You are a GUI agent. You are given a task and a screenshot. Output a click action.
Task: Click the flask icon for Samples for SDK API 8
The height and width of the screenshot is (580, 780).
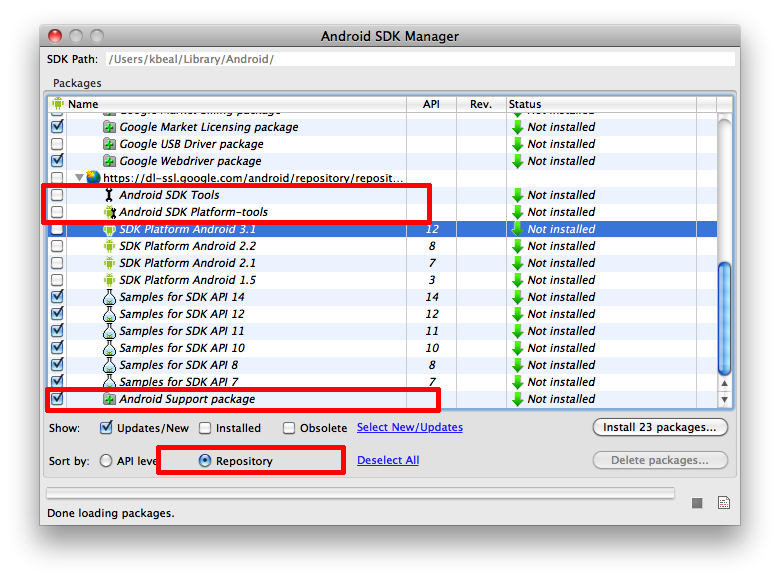pyautogui.click(x=109, y=365)
